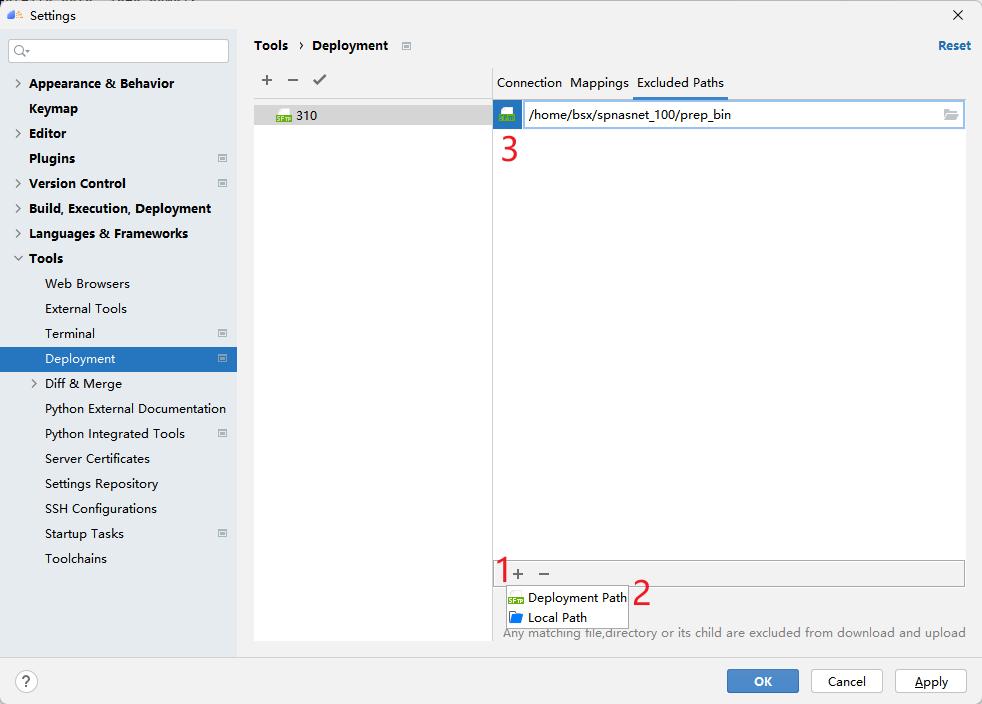
Task: Open the Connection tab
Action: click(529, 83)
